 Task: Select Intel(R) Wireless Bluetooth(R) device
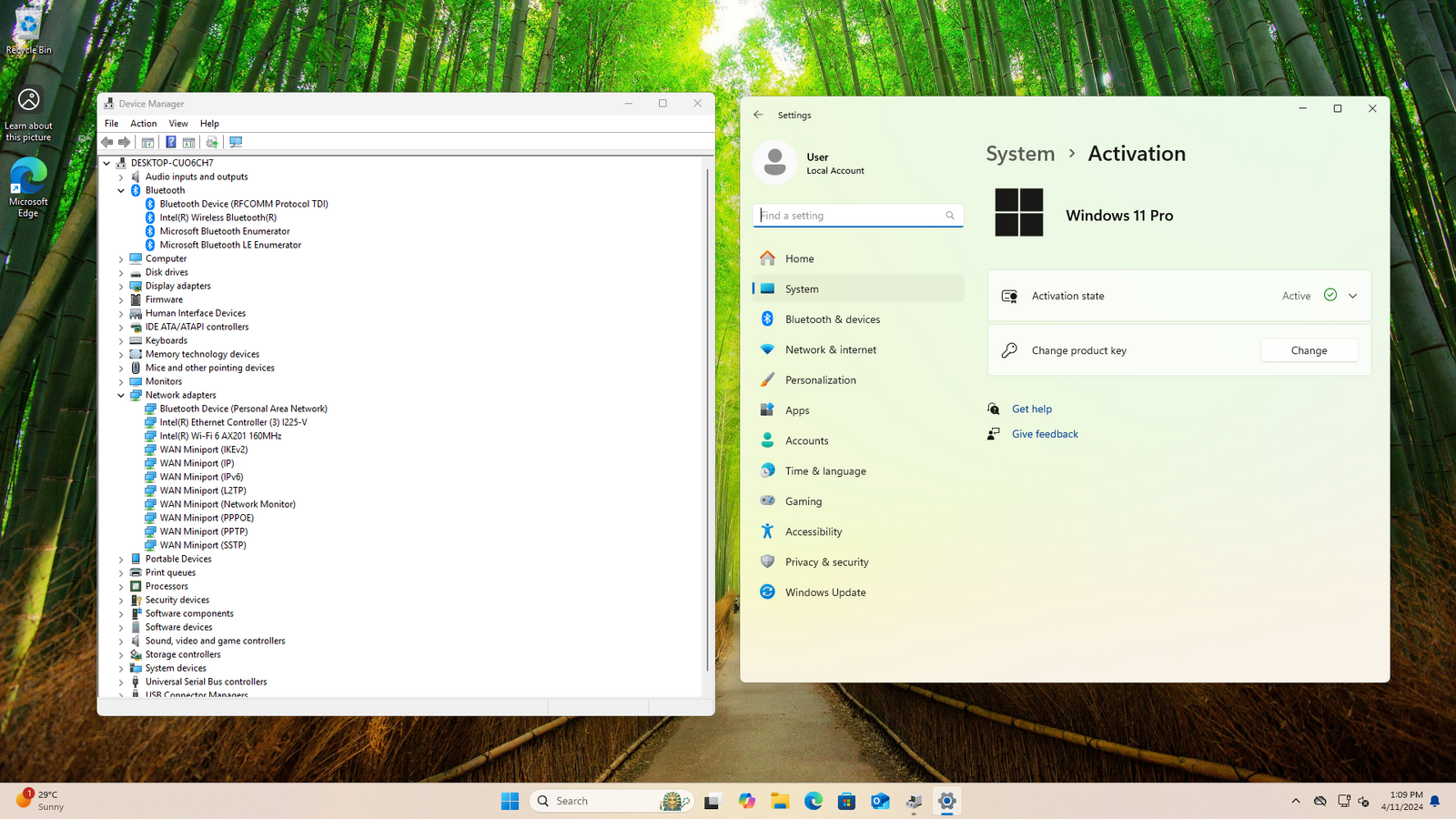(218, 217)
